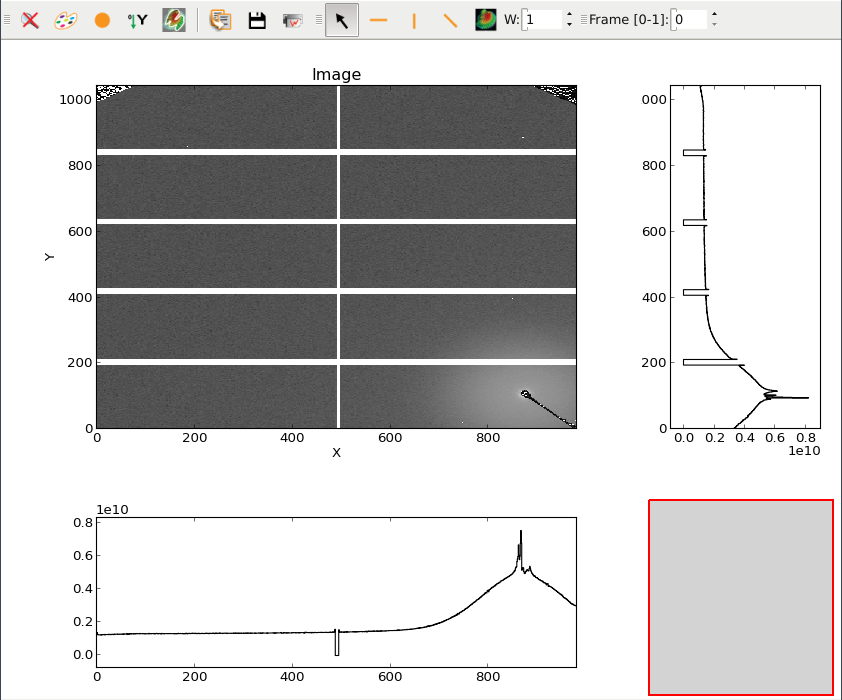Click the red-bordered gray preview panel
The width and height of the screenshot is (842, 700).
point(741,596)
